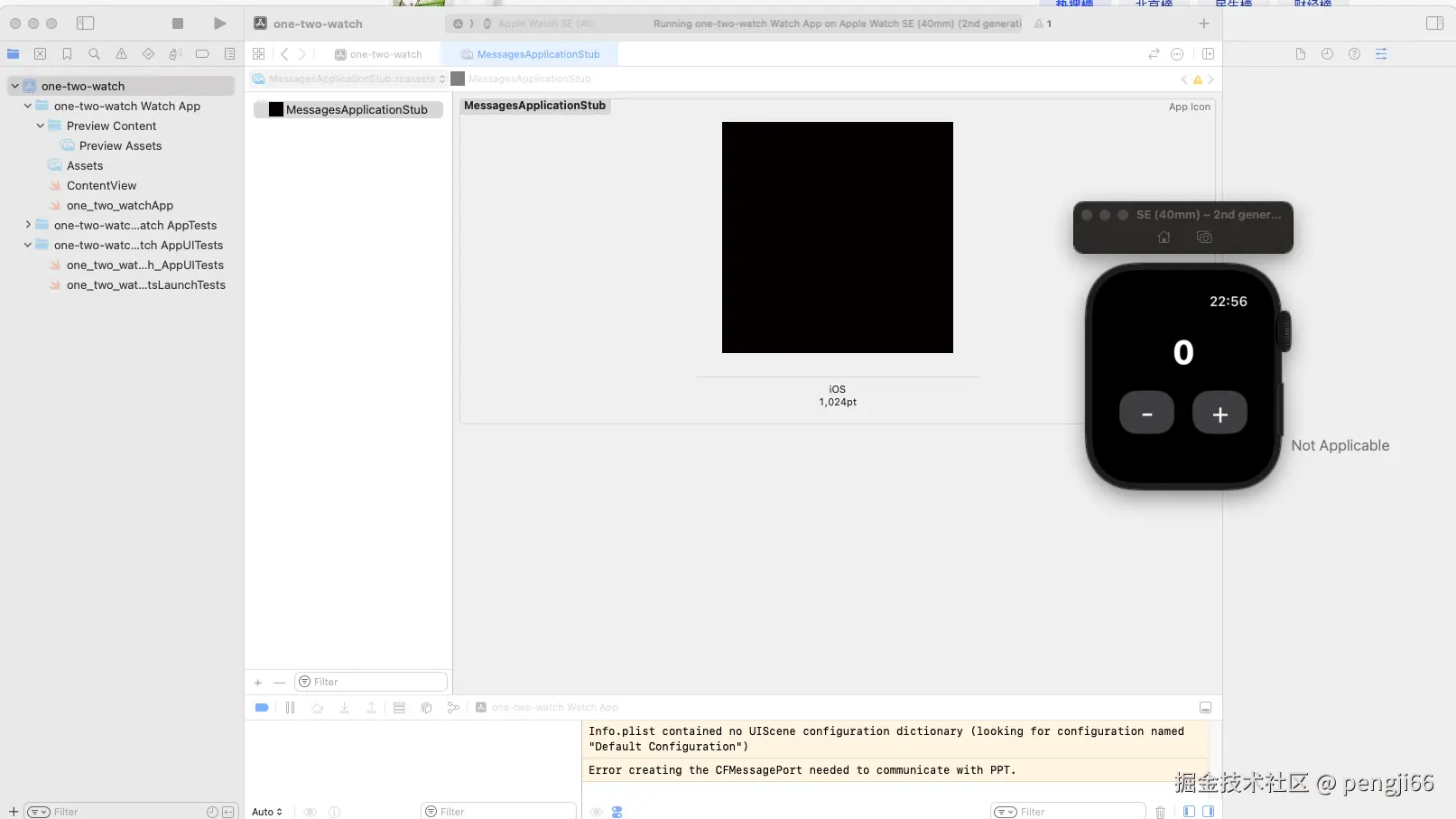
Task: Toggle console metadata switch icon
Action: click(x=617, y=812)
